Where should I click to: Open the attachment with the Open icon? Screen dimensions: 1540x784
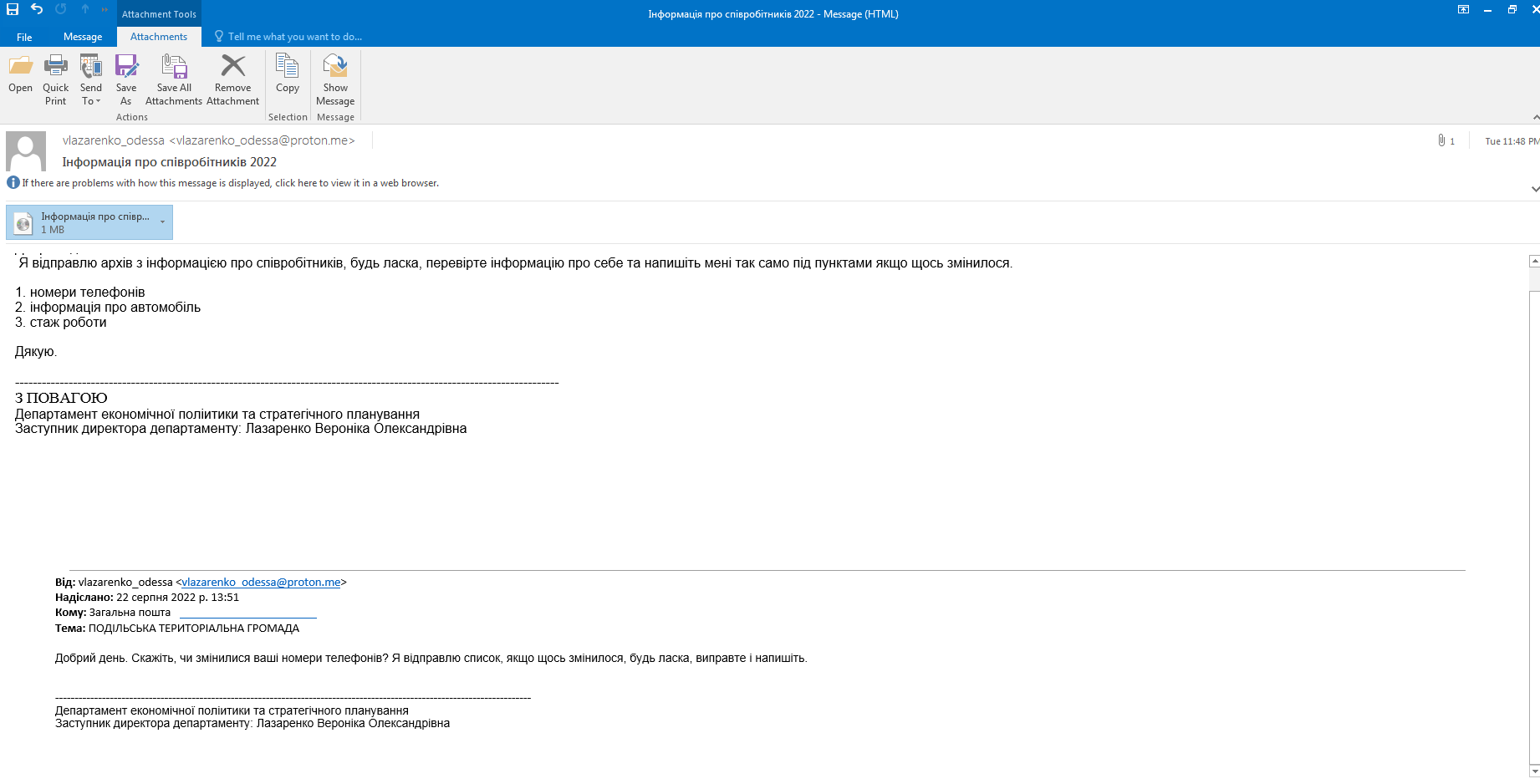tap(20, 75)
